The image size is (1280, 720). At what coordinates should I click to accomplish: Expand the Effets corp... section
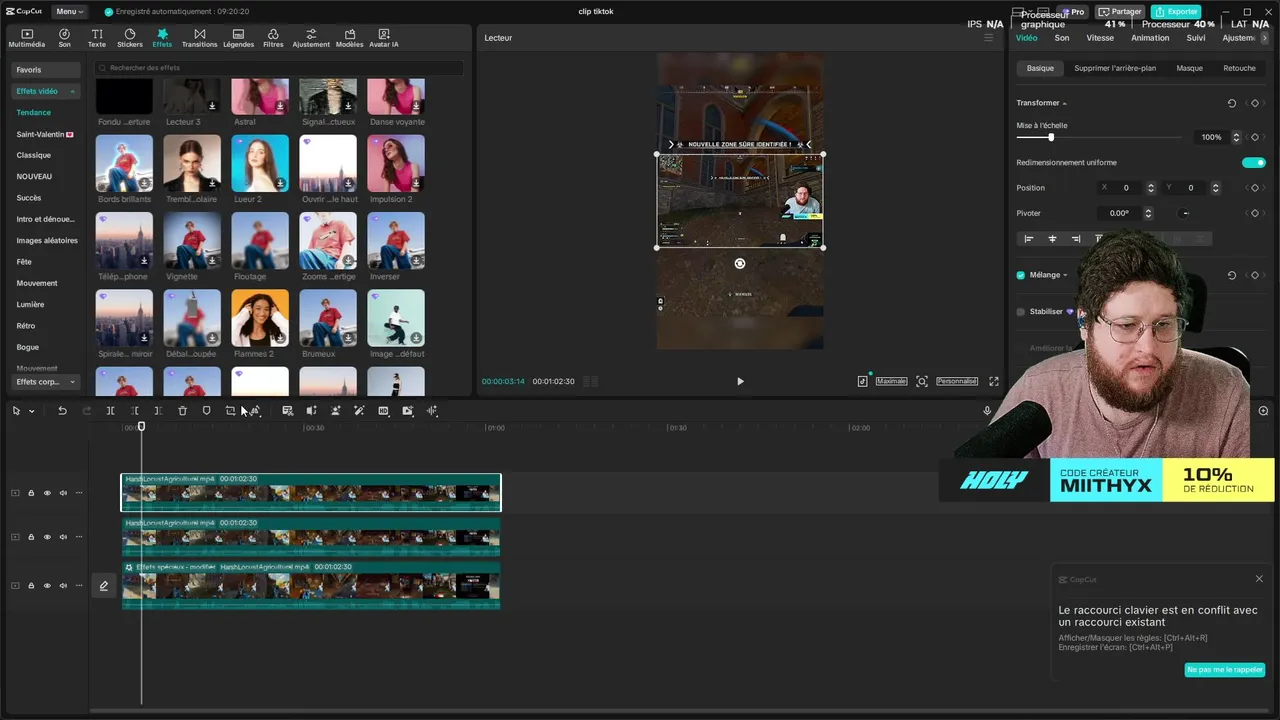(46, 382)
